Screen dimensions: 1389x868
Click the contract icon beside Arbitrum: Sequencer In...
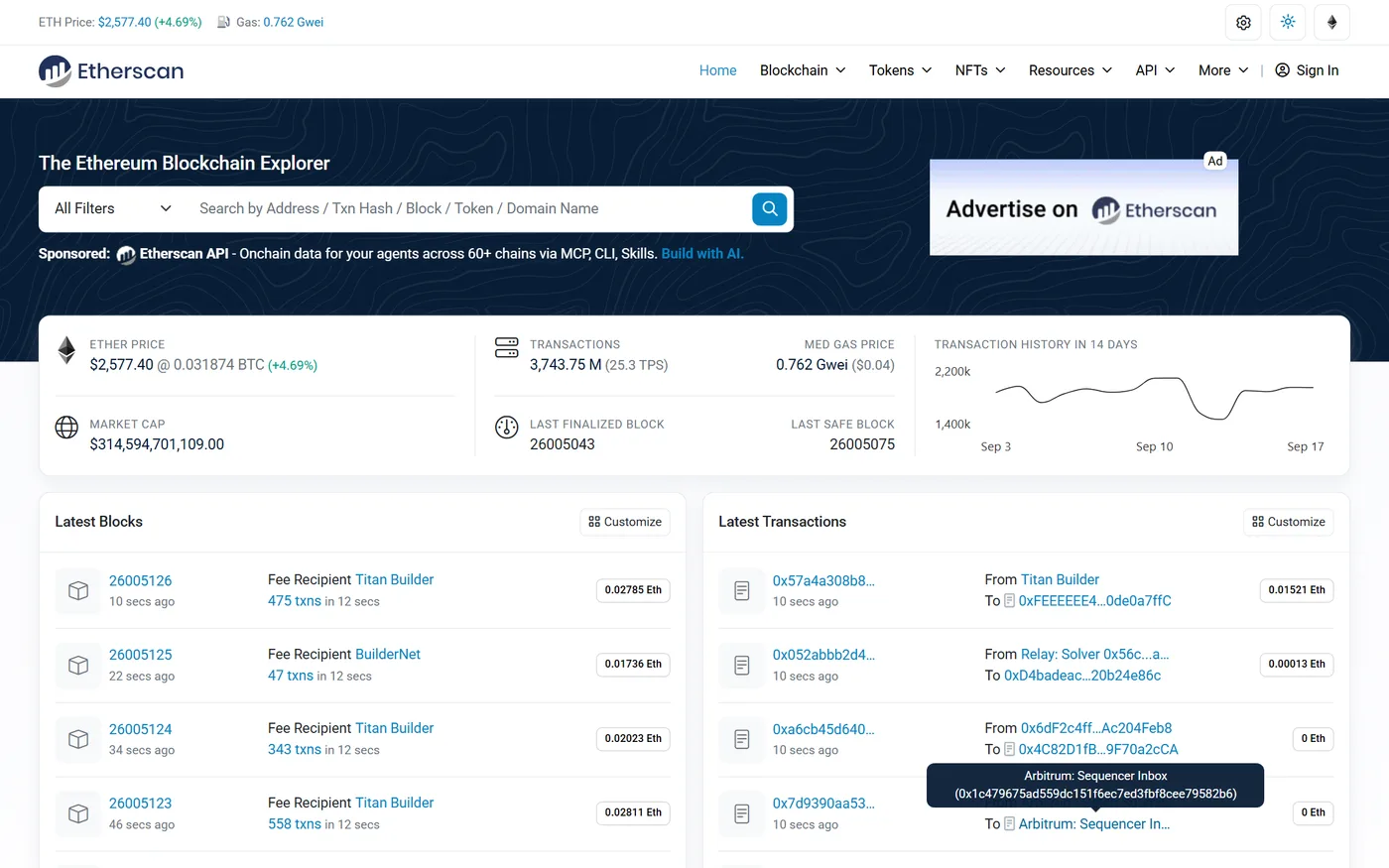1009,824
